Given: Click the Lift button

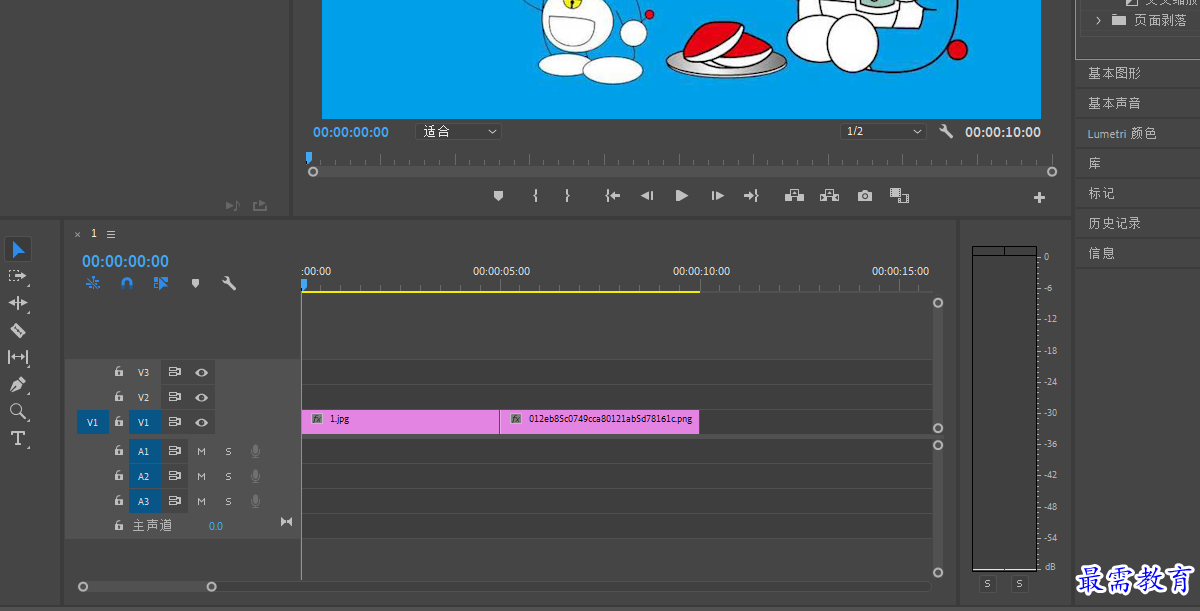Looking at the screenshot, I should 794,196.
